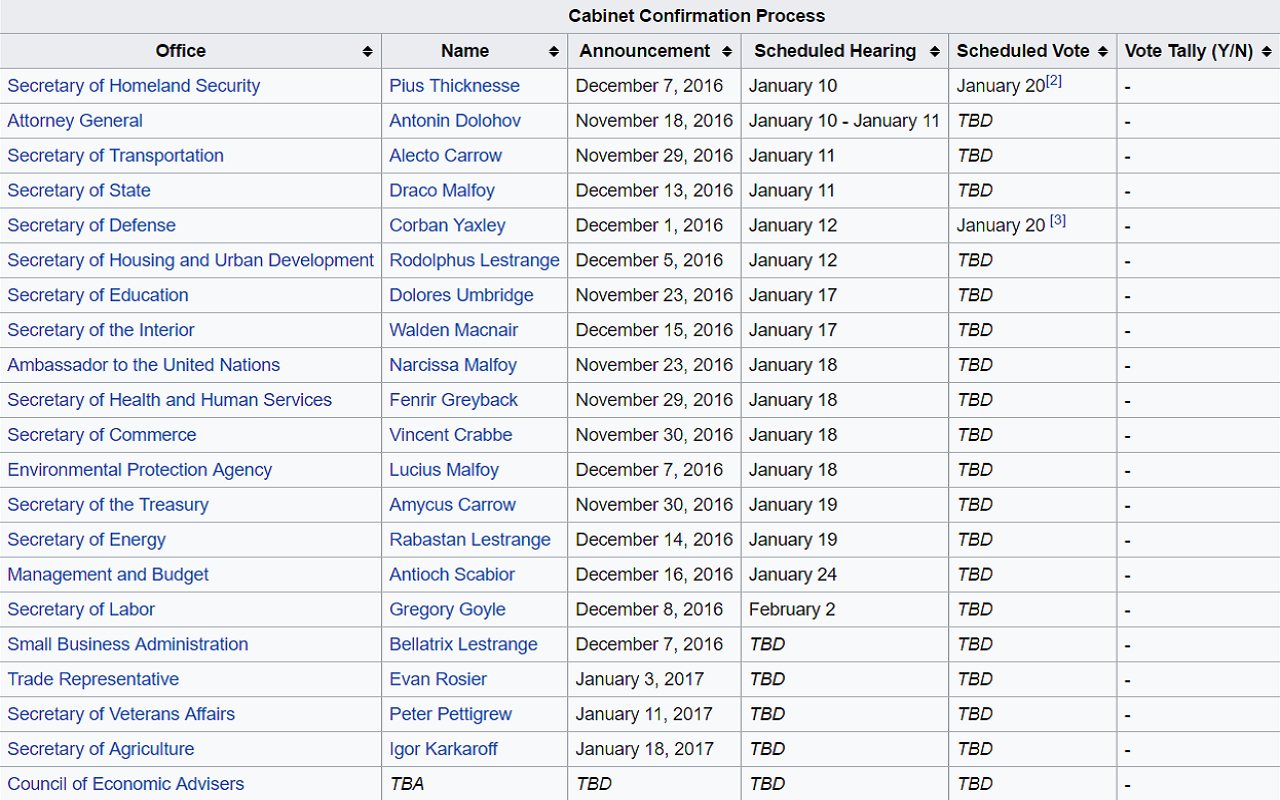The image size is (1280, 800).
Task: Open Environmental Protection Agency link
Action: pos(139,470)
